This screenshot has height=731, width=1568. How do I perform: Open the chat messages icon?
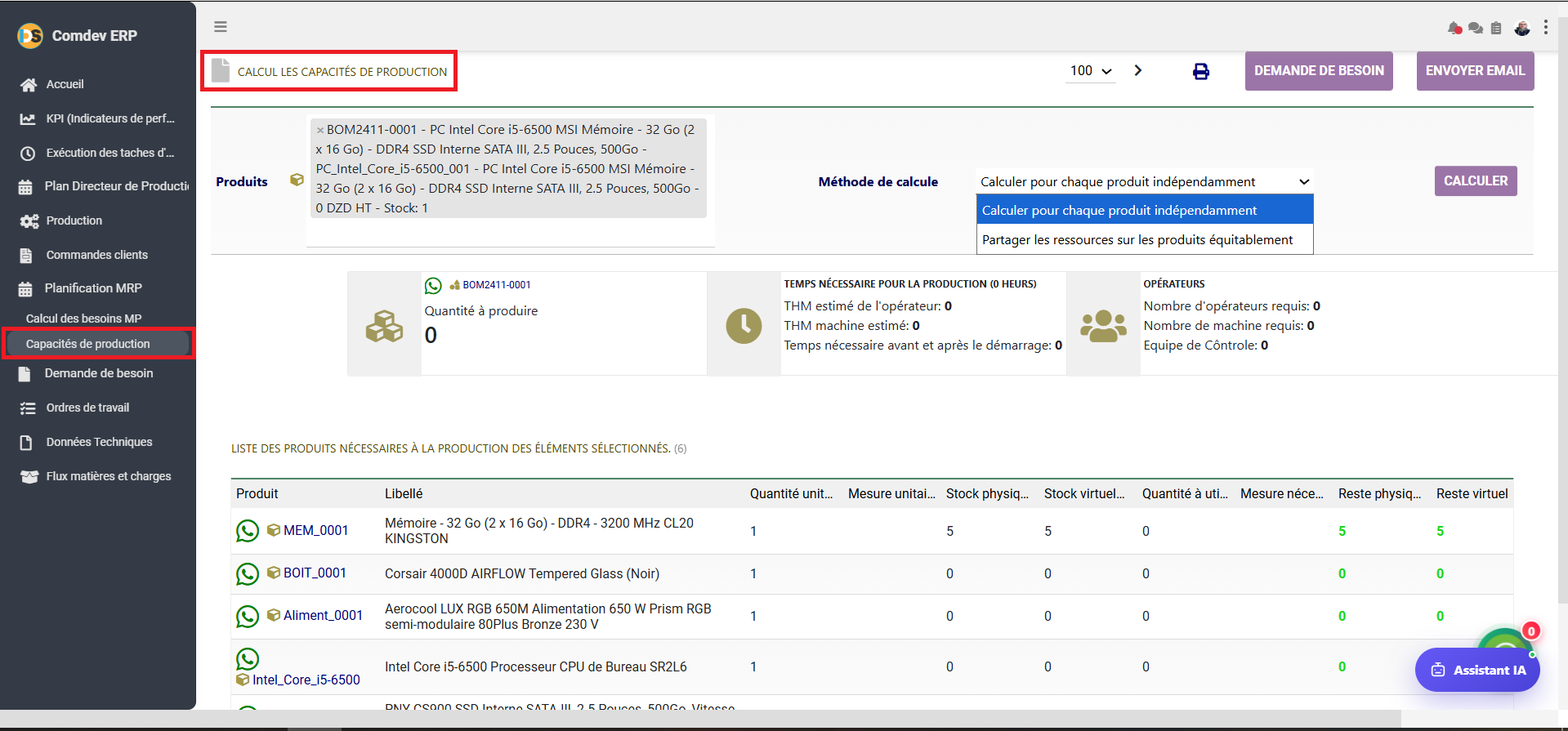click(1476, 28)
